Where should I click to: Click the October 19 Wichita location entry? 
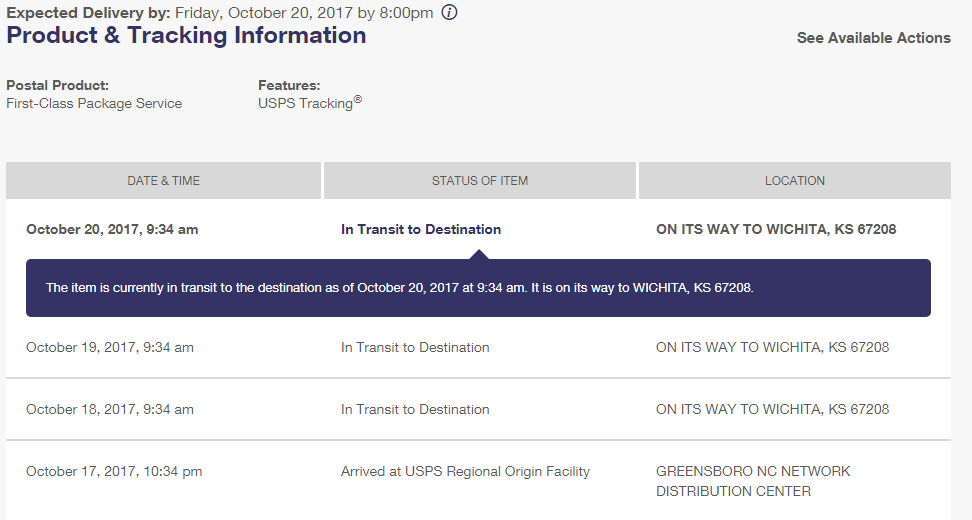point(772,347)
